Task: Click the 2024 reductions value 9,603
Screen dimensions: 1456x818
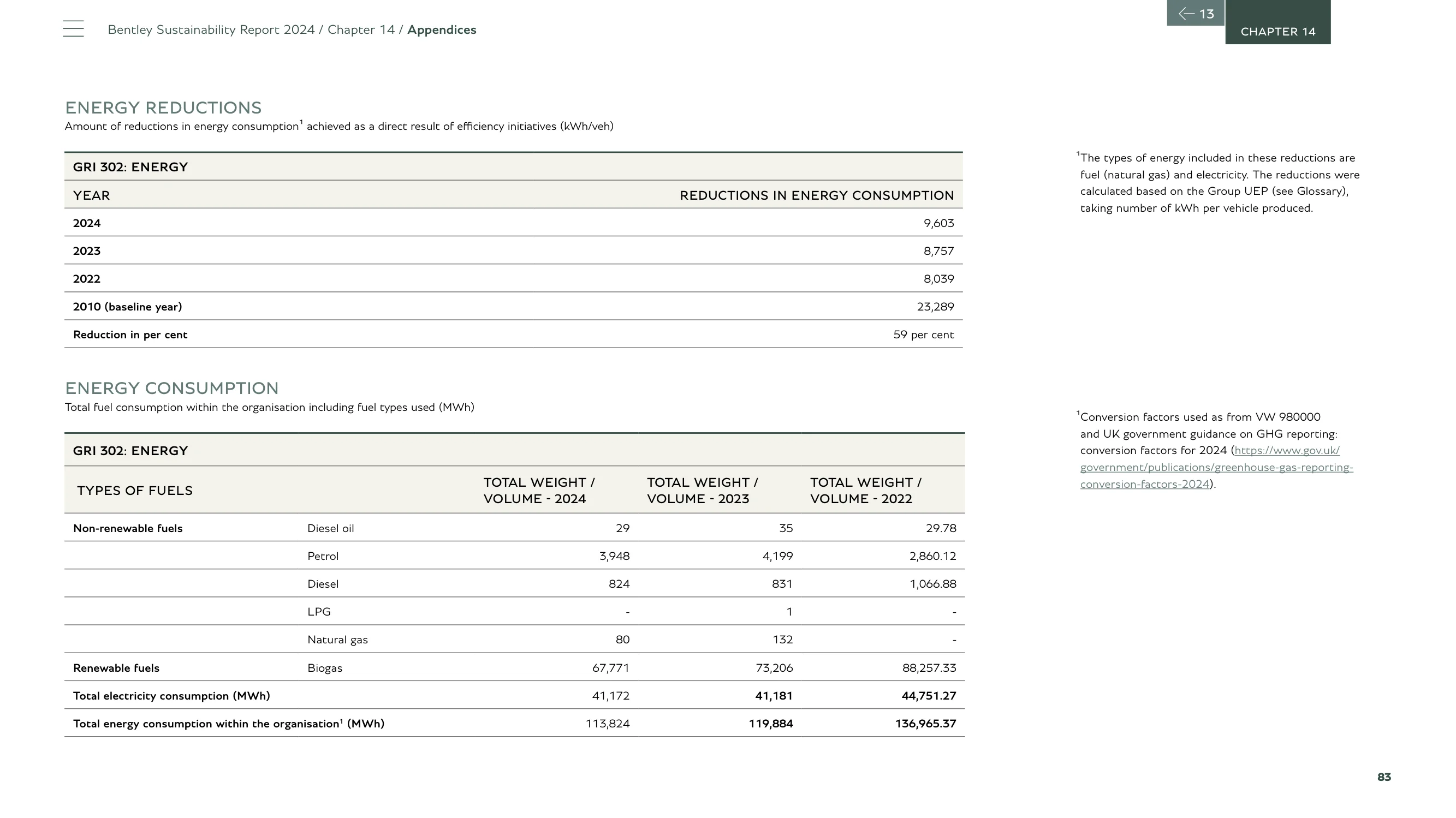Action: [938, 223]
